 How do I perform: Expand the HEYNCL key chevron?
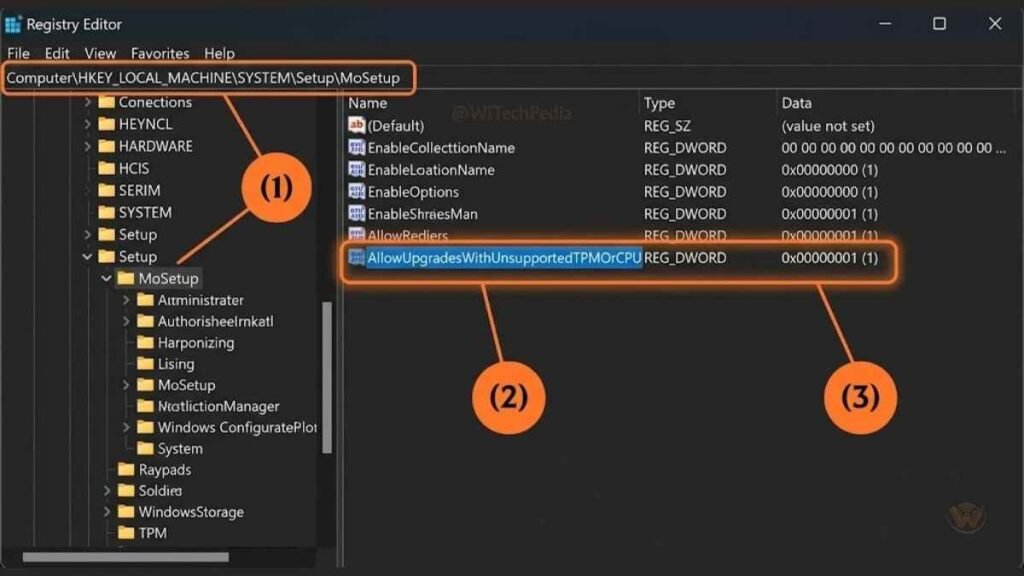pos(88,124)
